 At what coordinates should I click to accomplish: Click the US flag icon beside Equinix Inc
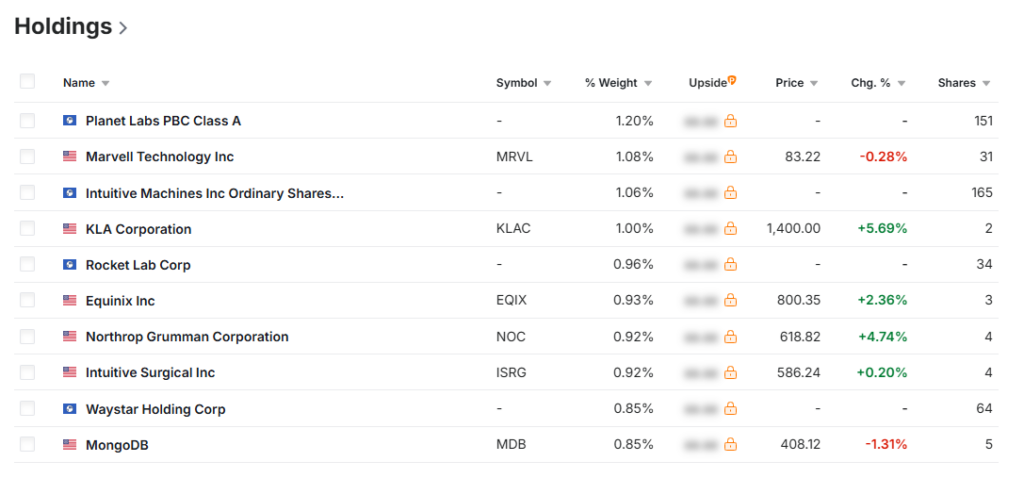[69, 301]
